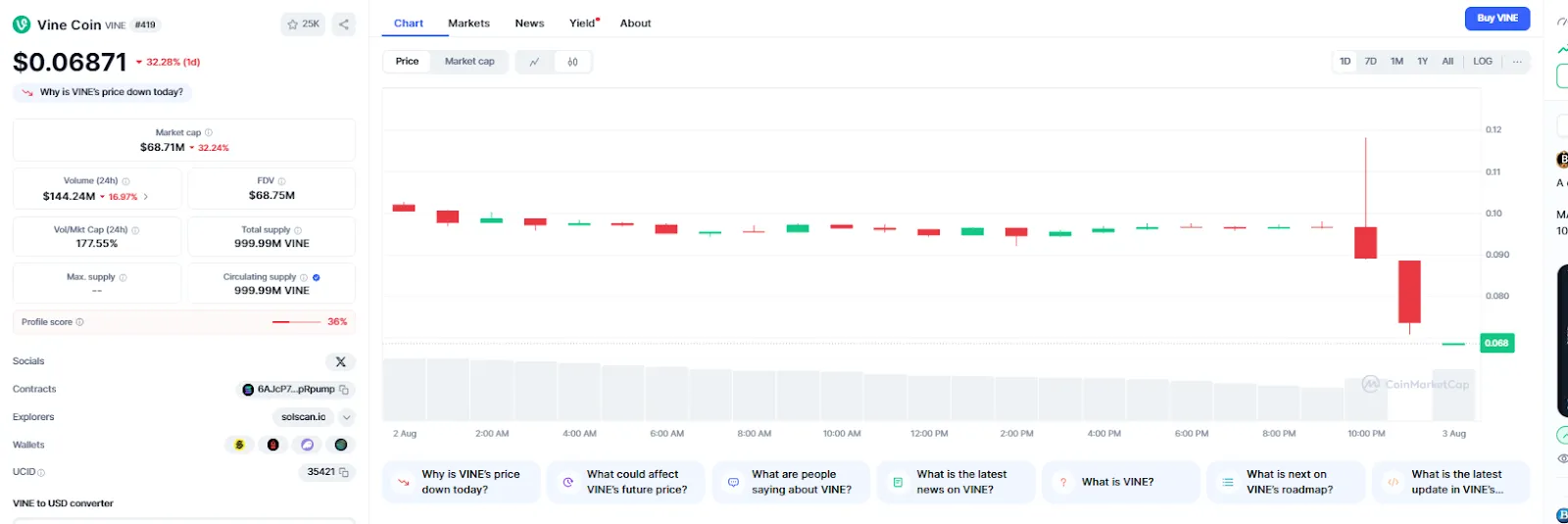Select the yellow wallet icon
The image size is (1568, 524).
[x=239, y=445]
